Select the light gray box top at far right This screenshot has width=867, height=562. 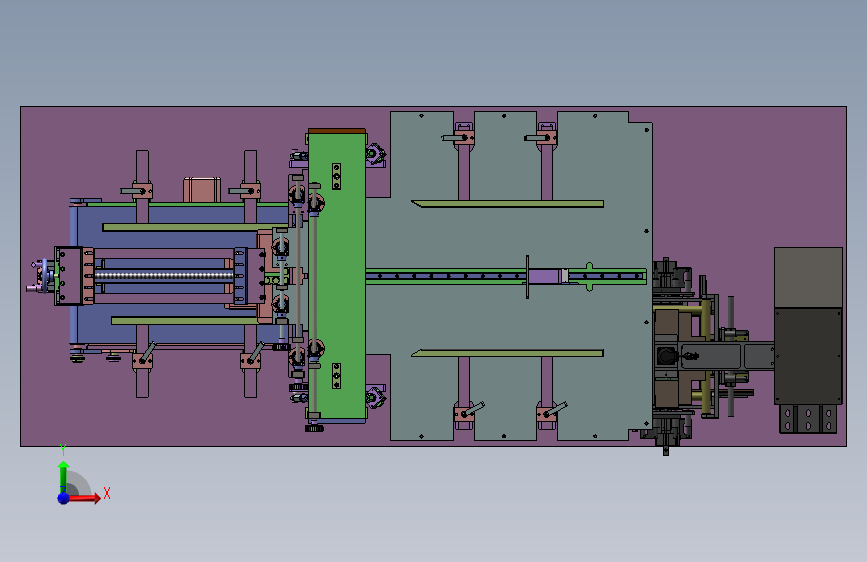pyautogui.click(x=808, y=278)
